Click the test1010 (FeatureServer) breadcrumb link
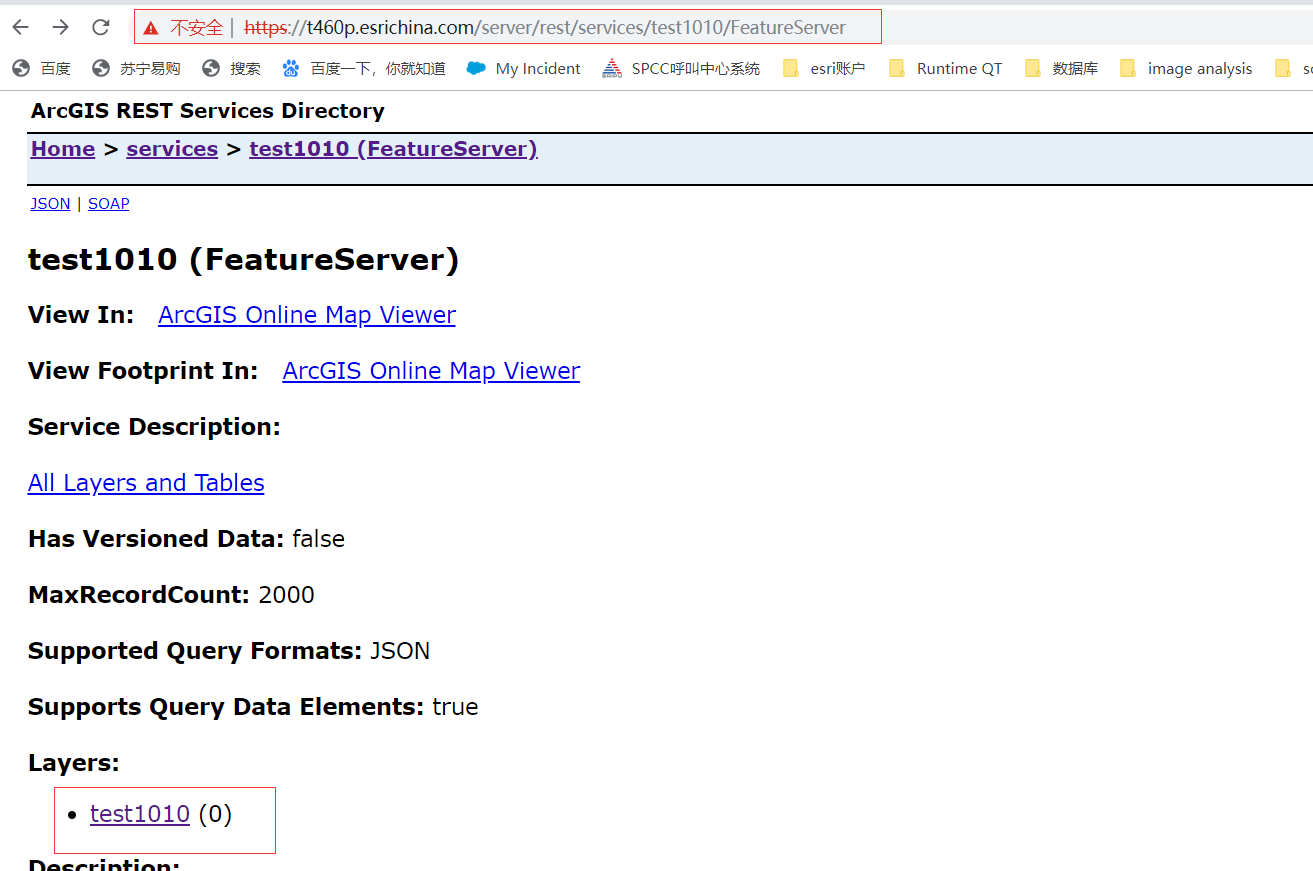1313x871 pixels. click(x=393, y=148)
